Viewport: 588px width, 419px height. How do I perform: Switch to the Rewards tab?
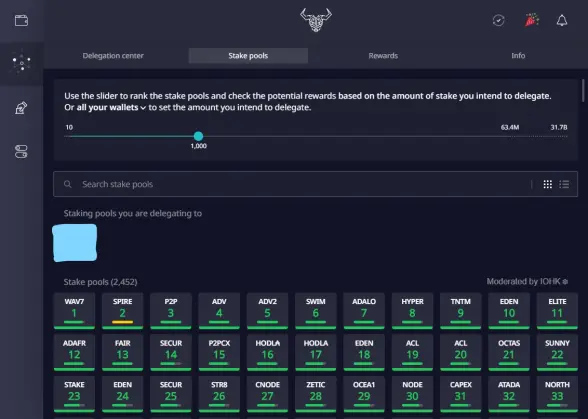pos(383,56)
